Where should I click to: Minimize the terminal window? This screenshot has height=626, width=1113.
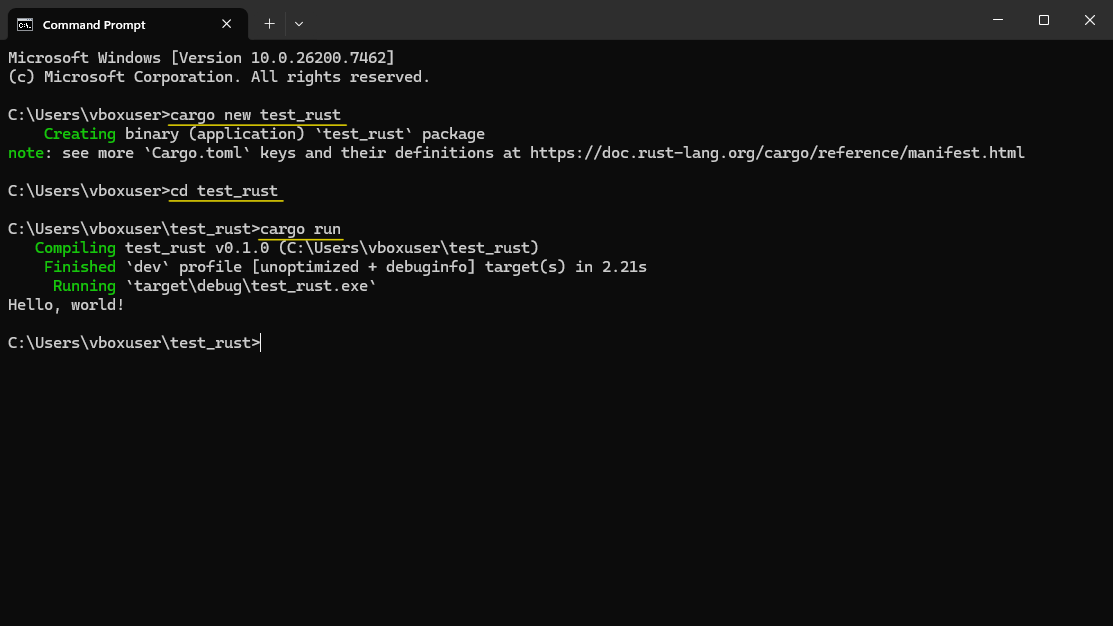point(999,20)
